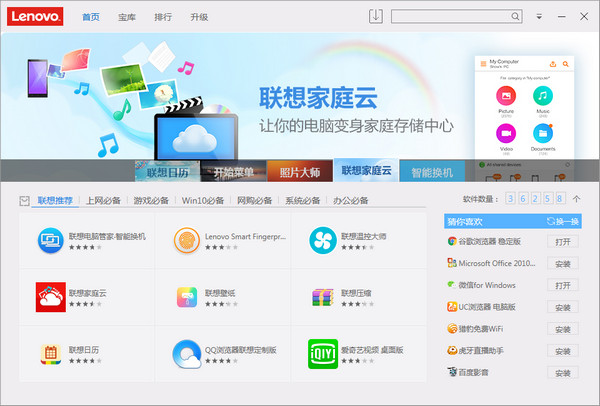600x406 pixels.
Task: Open the 联想温控大师 fan icon
Action: coord(322,239)
